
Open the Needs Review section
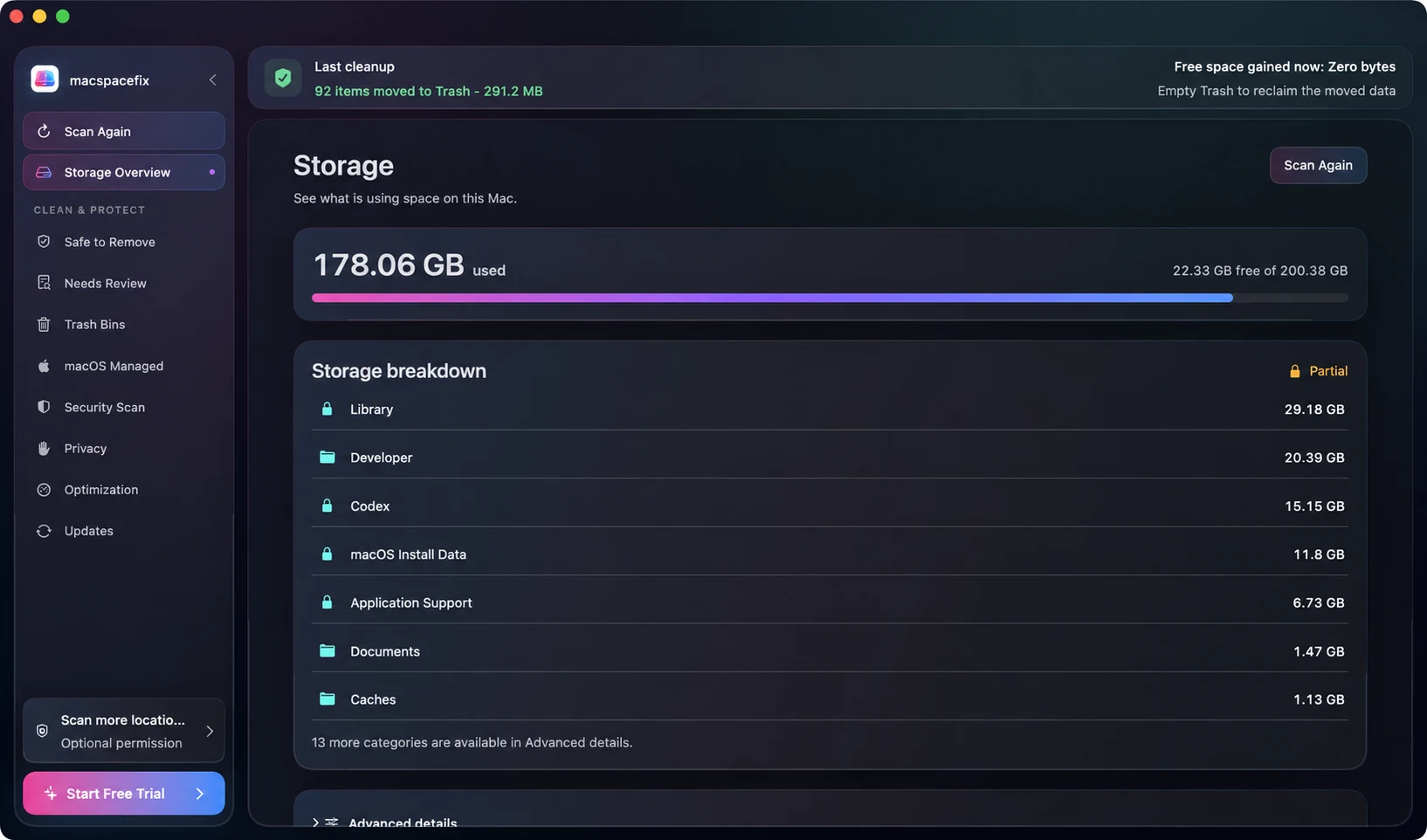coord(124,283)
